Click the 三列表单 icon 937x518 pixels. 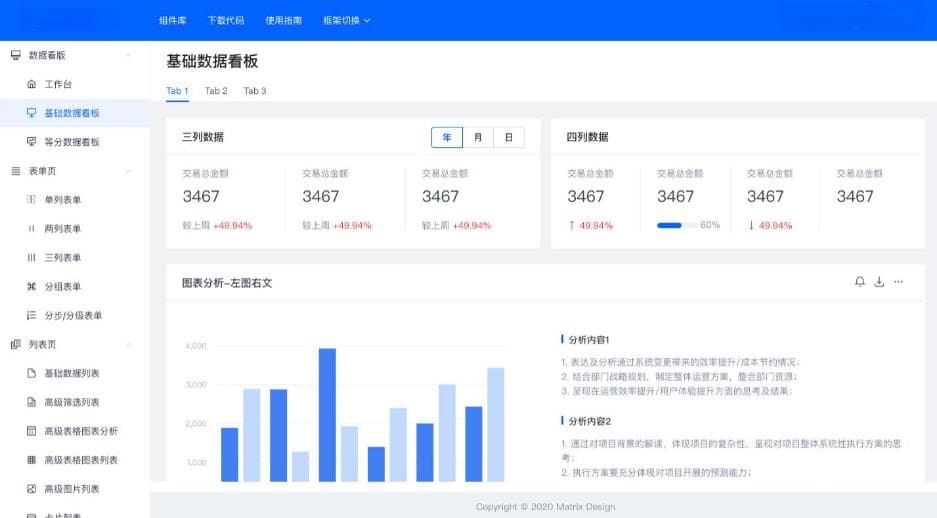pos(32,258)
